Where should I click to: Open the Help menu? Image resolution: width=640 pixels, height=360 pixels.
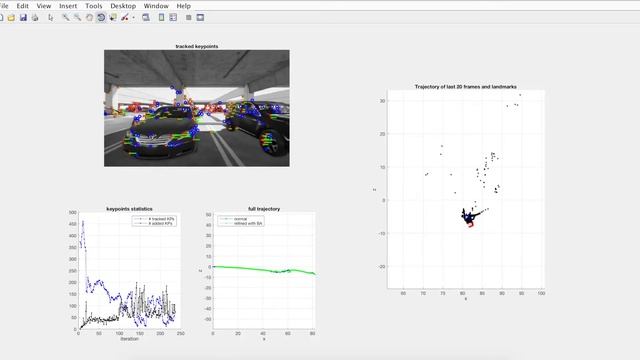tap(184, 6)
